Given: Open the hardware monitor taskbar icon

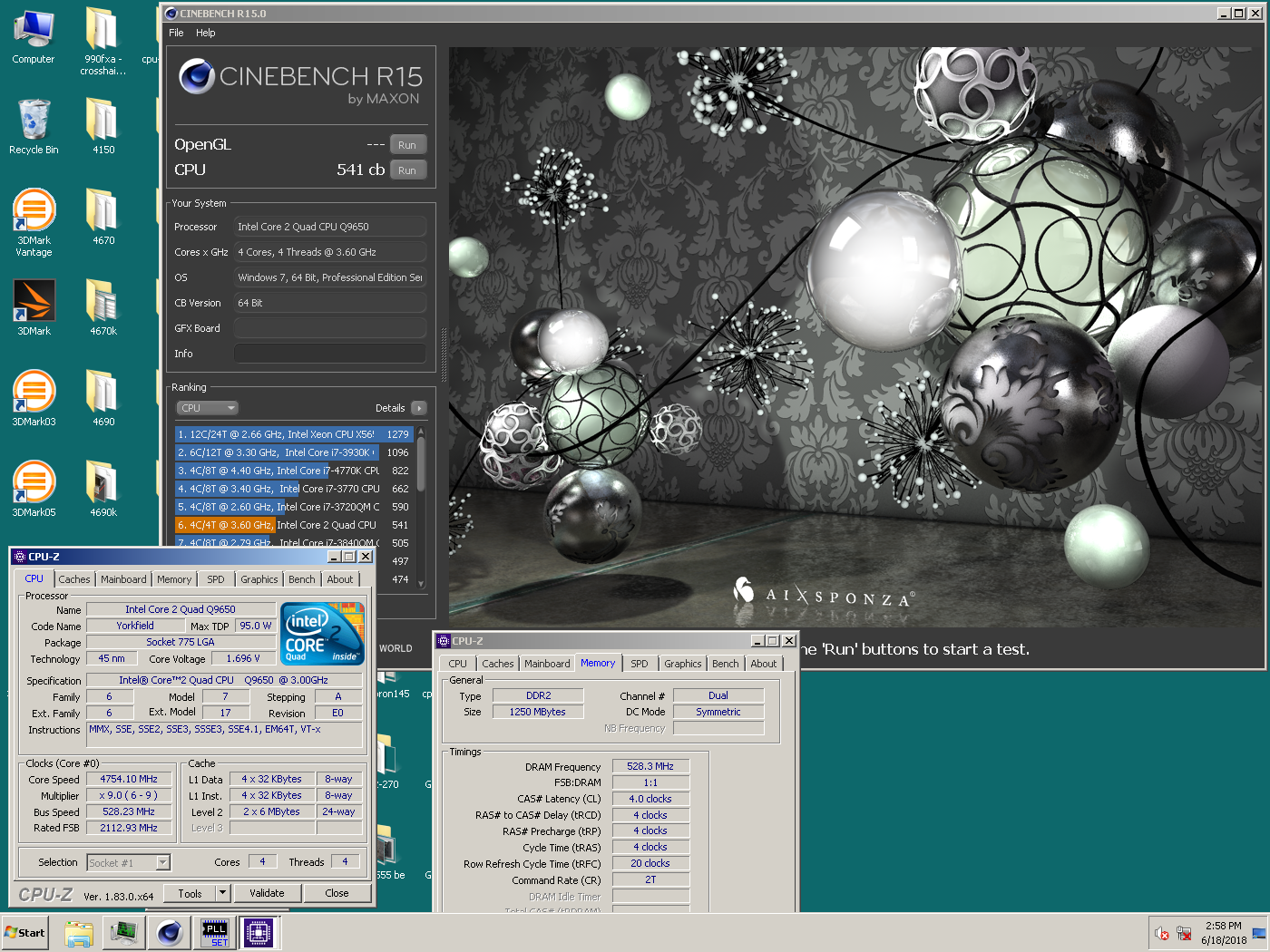Looking at the screenshot, I should coord(124,932).
